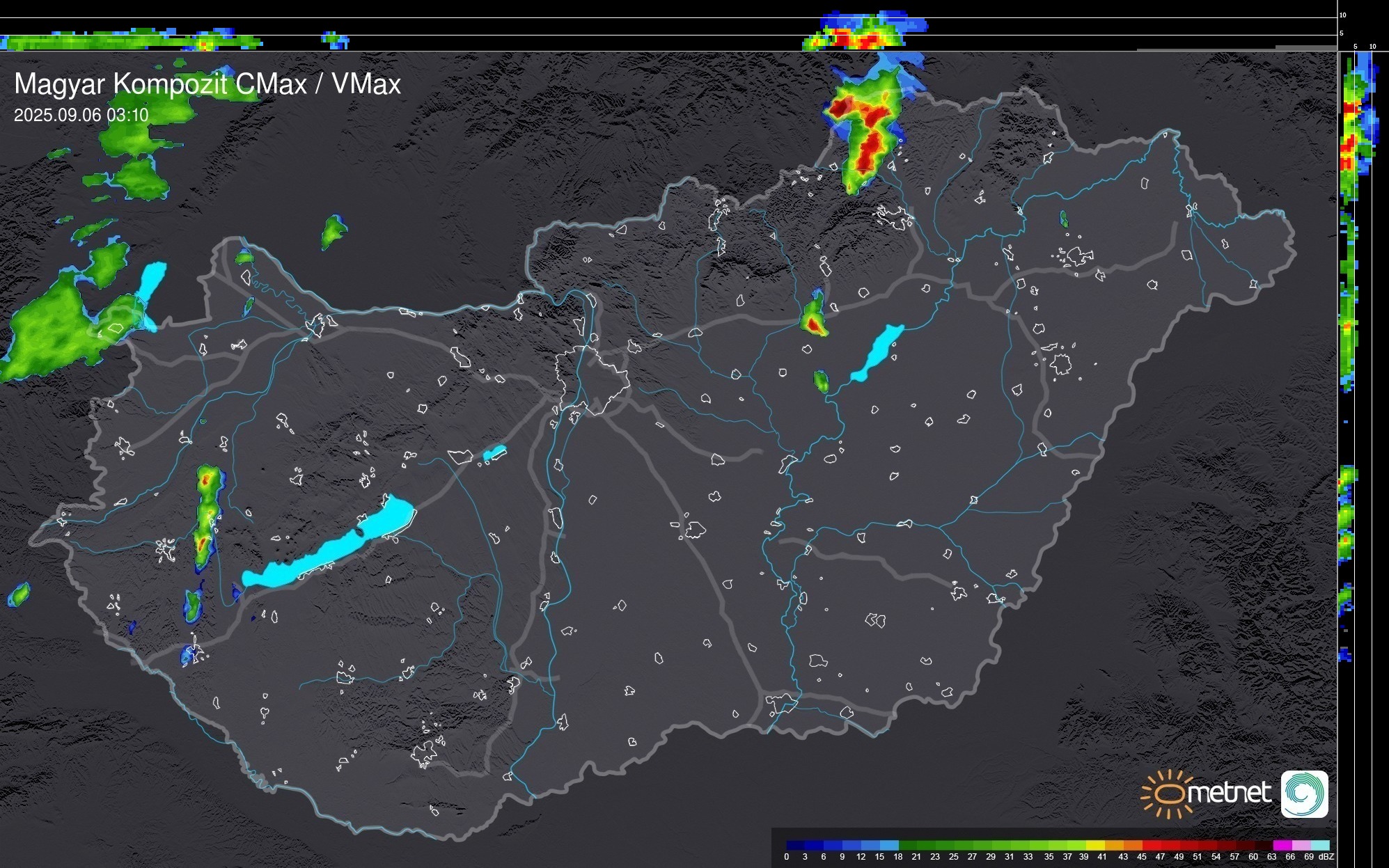Viewport: 1389px width, 868px height.
Task: Click the elongated storm cell west of Balaton
Action: [x=205, y=514]
